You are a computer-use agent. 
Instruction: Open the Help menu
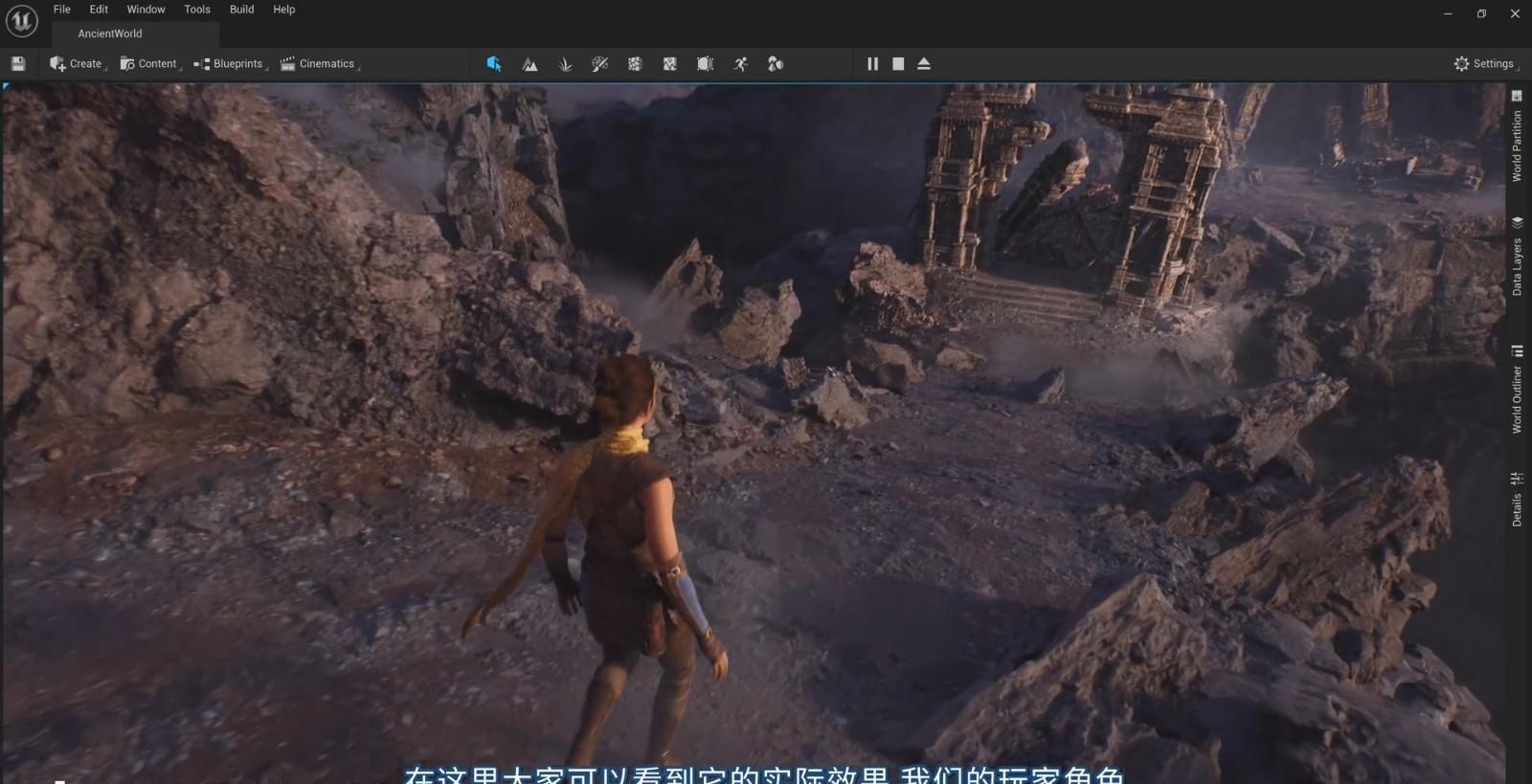pos(283,10)
